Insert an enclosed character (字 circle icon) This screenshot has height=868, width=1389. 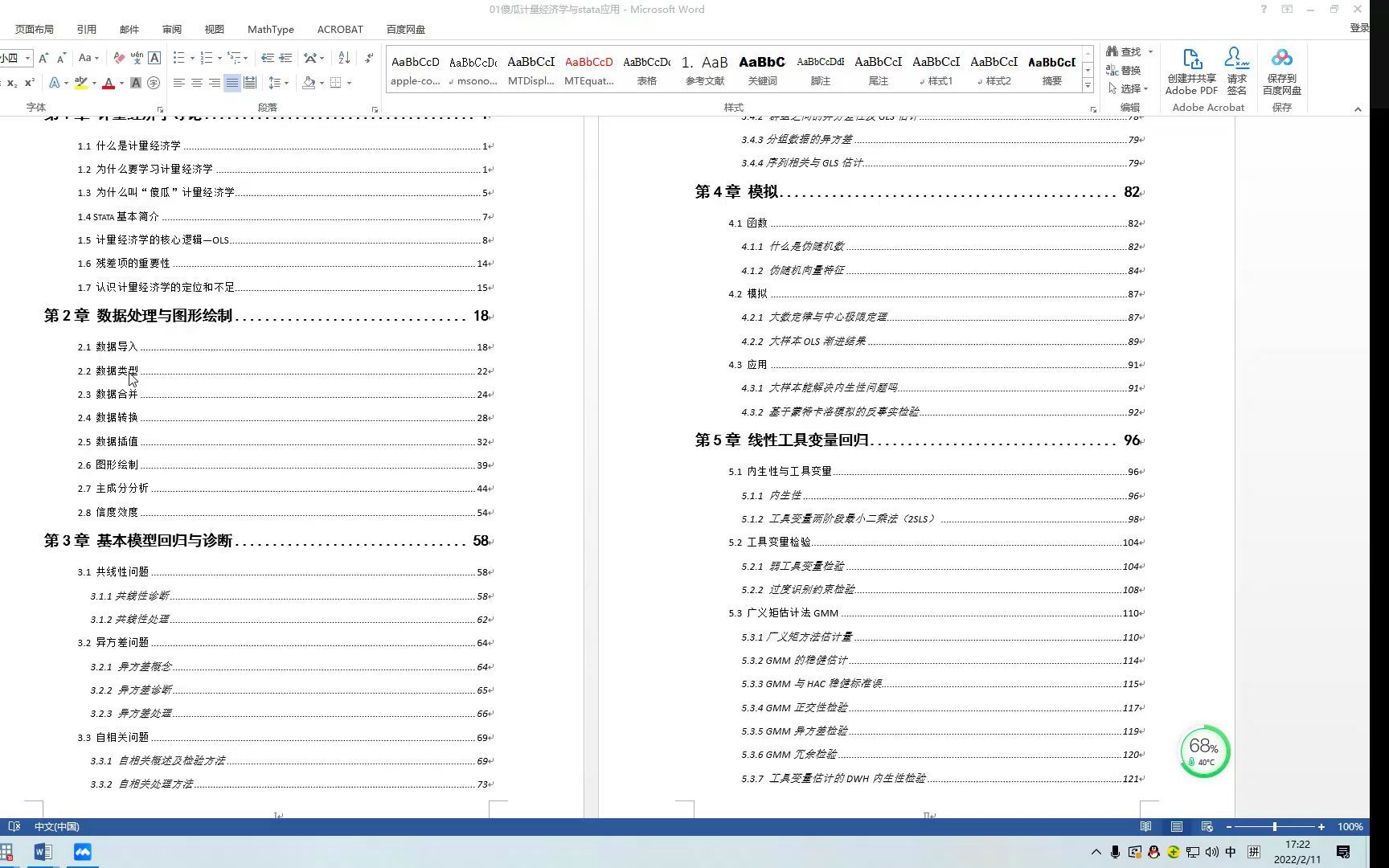[x=154, y=83]
